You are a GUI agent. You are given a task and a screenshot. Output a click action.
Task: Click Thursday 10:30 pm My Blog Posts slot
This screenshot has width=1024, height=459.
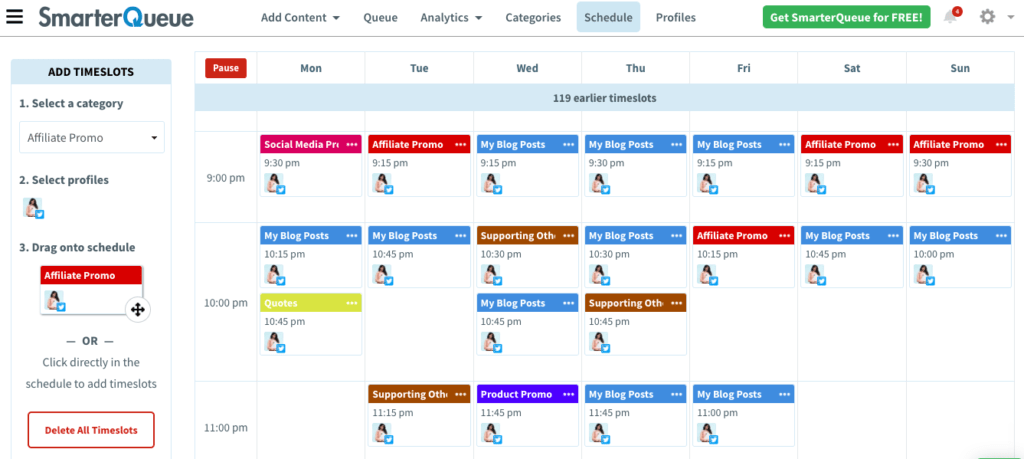click(635, 257)
